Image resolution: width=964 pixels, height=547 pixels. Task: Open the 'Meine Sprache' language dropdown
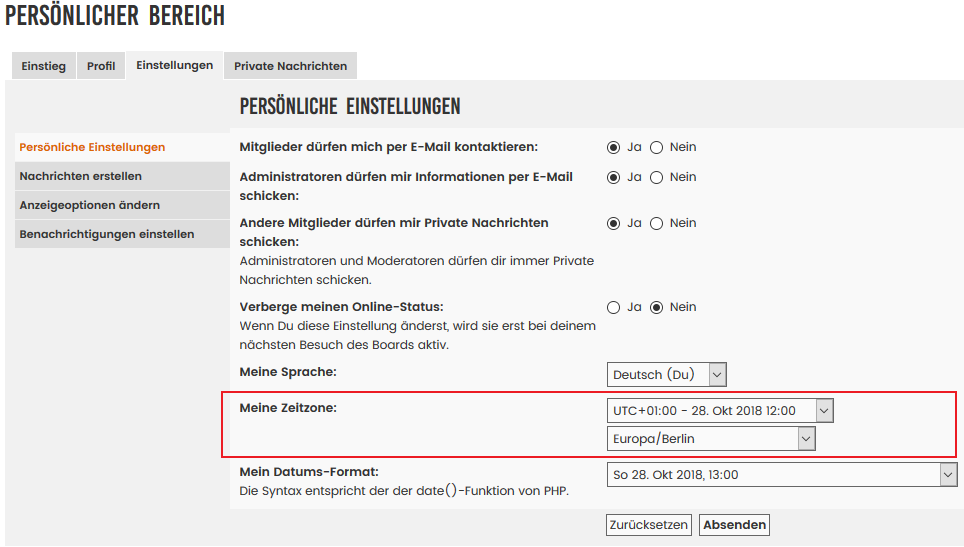pos(666,374)
